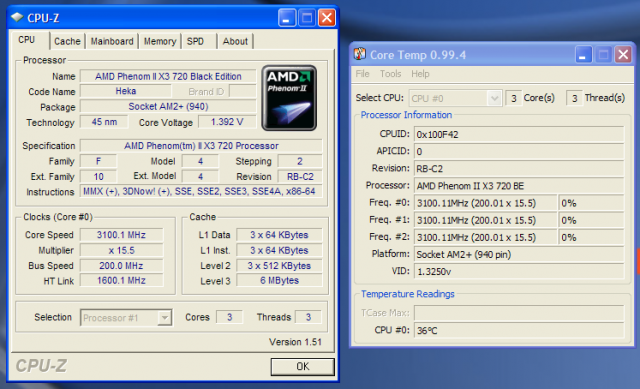Viewport: 640px width, 389px height.
Task: Click the Freq. #1 frequency field
Action: [486, 220]
